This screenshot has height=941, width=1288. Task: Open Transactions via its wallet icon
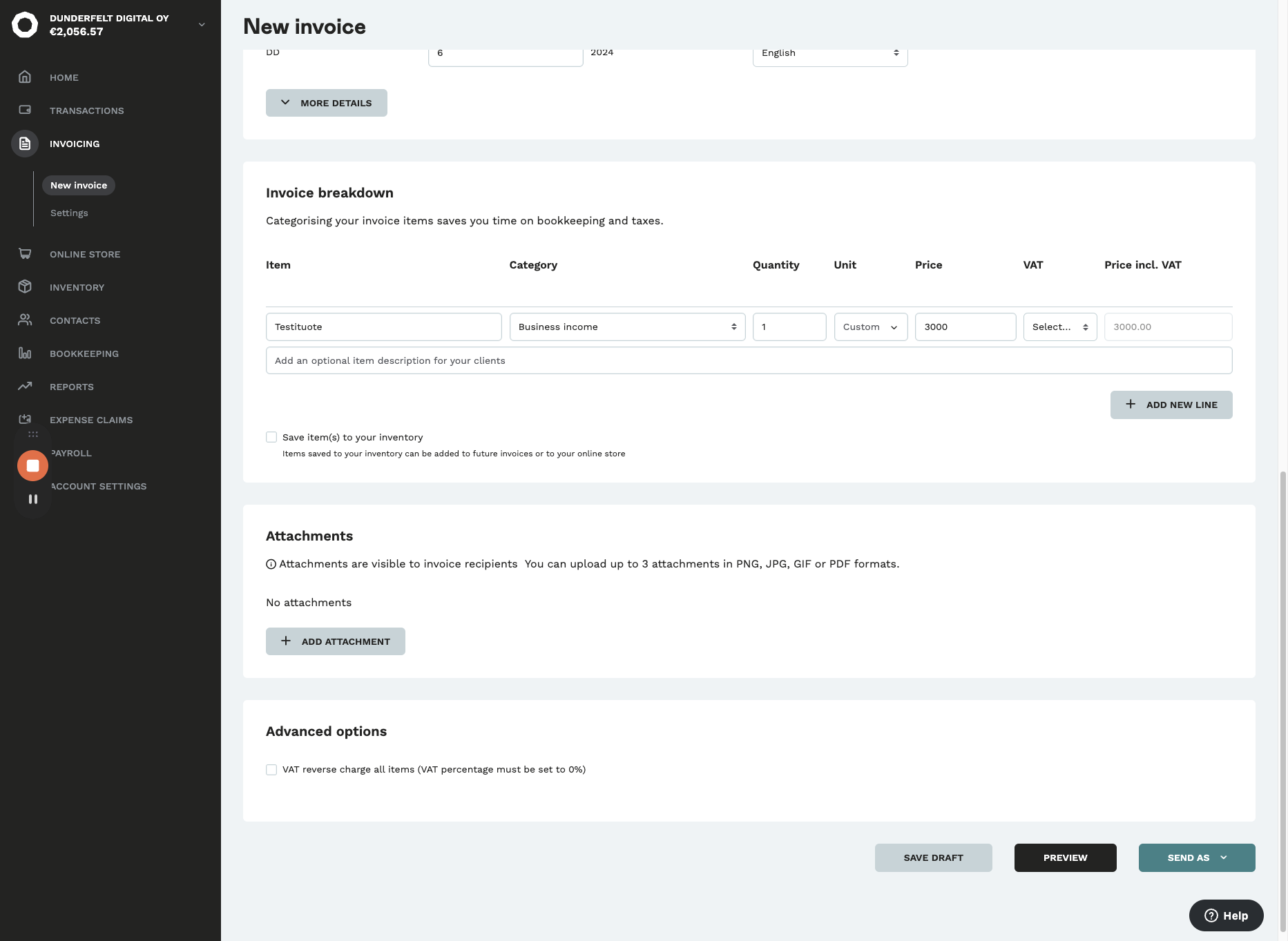[25, 110]
